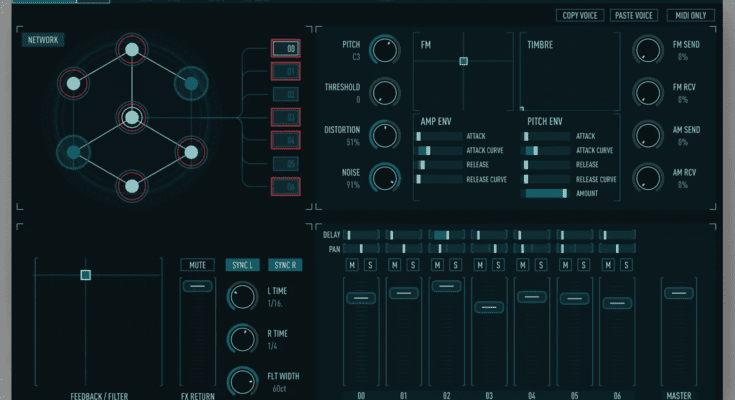Select voice 00 in the voice list
The width and height of the screenshot is (735, 400).
tap(286, 48)
